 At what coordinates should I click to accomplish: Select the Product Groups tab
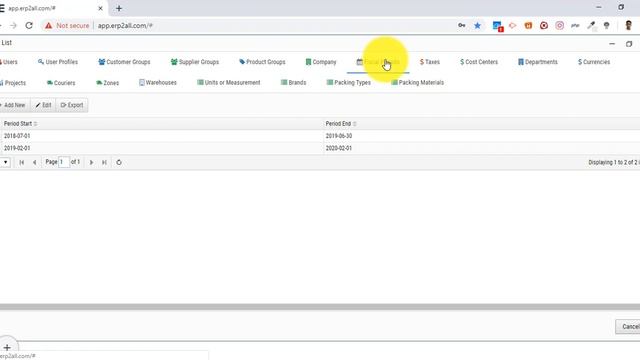262,62
